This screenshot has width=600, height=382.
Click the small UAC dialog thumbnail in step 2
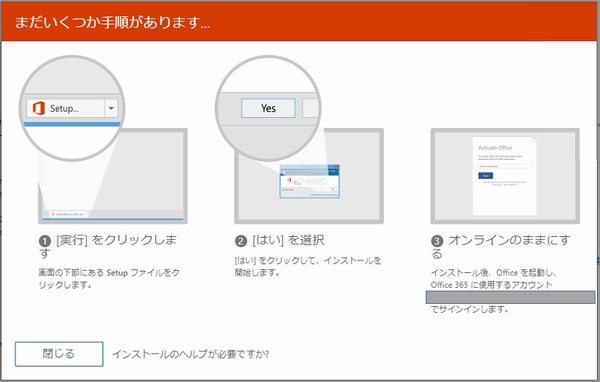pos(310,181)
